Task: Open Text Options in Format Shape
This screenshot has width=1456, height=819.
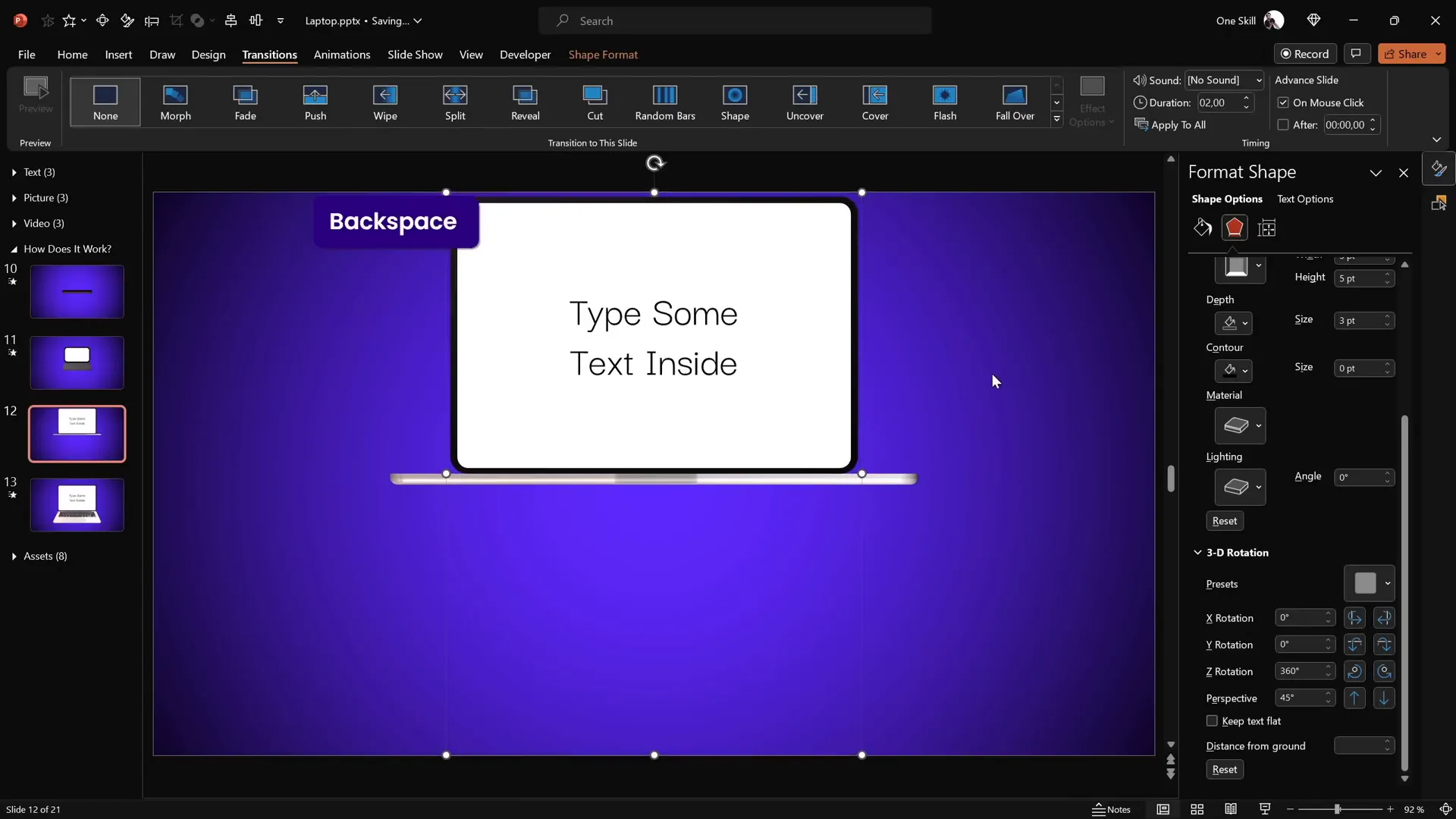Action: coord(1307,199)
